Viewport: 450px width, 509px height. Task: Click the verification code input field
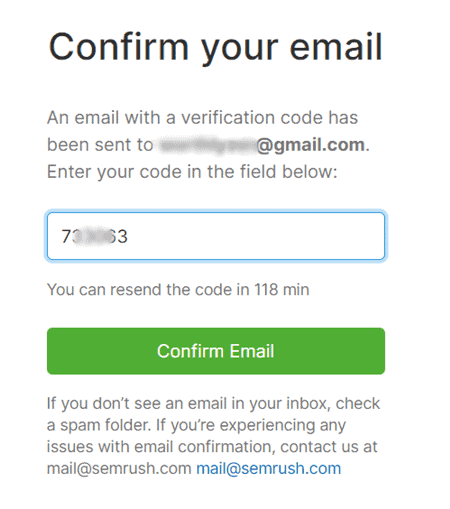click(x=216, y=236)
